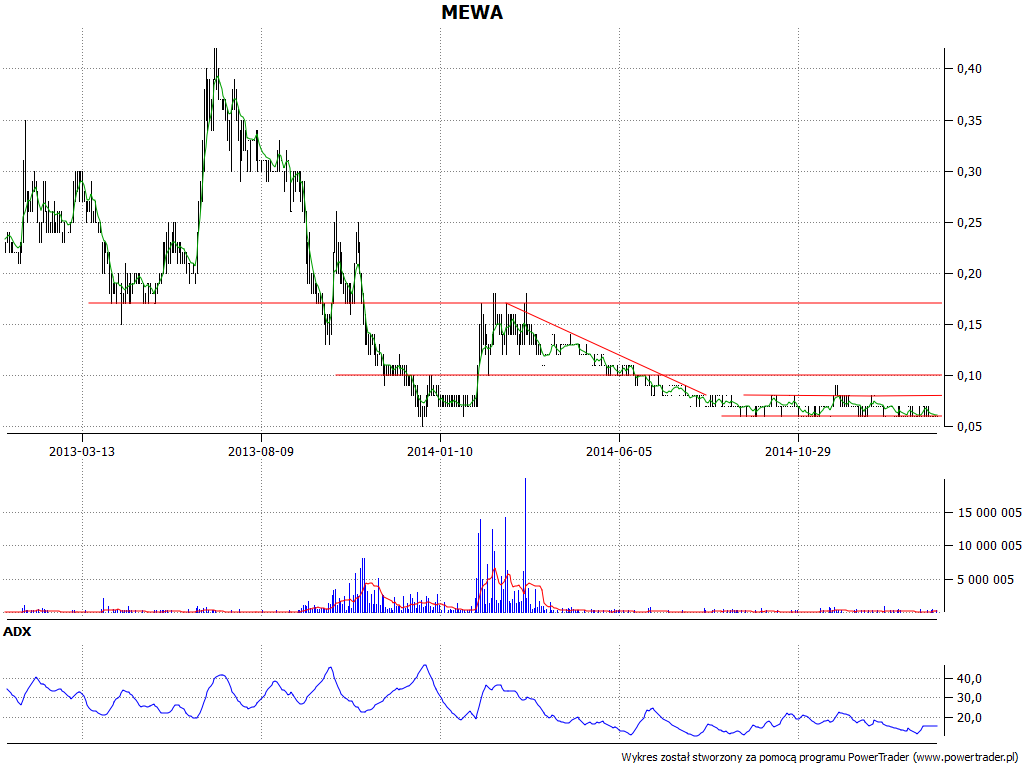Click the 20,0 ADX axis label

pos(969,718)
